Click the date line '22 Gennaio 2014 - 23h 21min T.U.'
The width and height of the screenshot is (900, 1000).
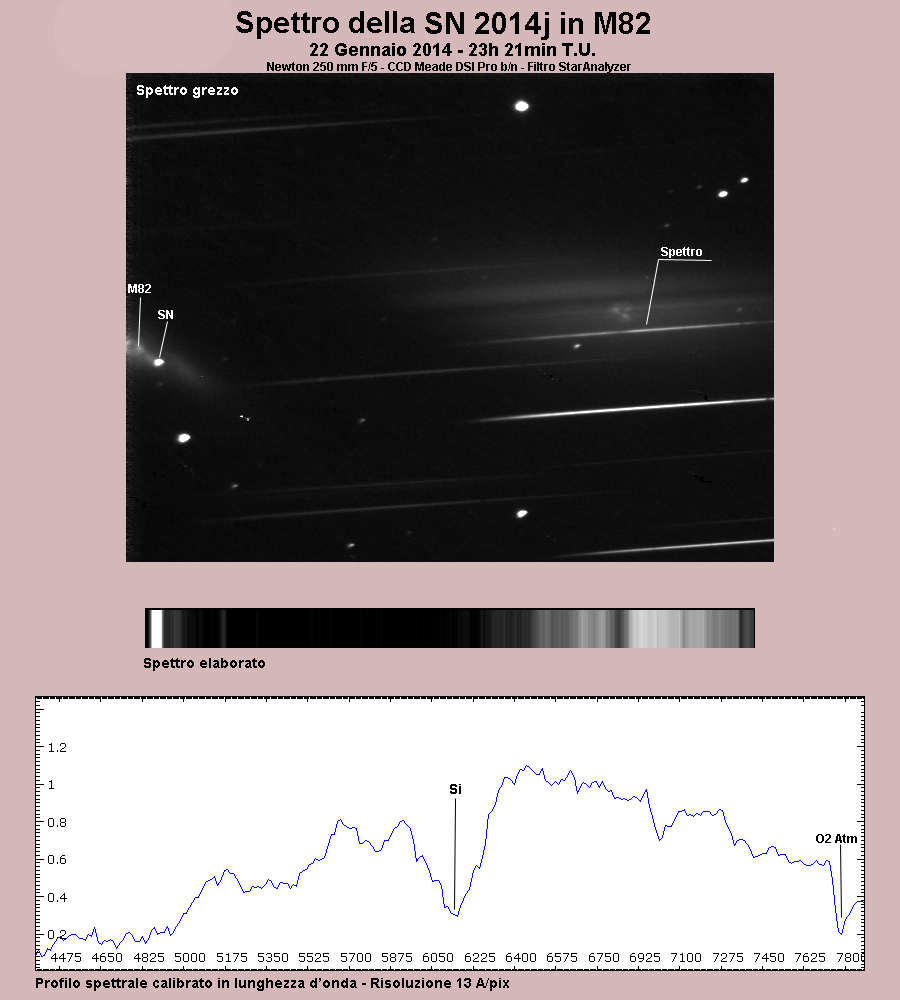click(x=452, y=50)
